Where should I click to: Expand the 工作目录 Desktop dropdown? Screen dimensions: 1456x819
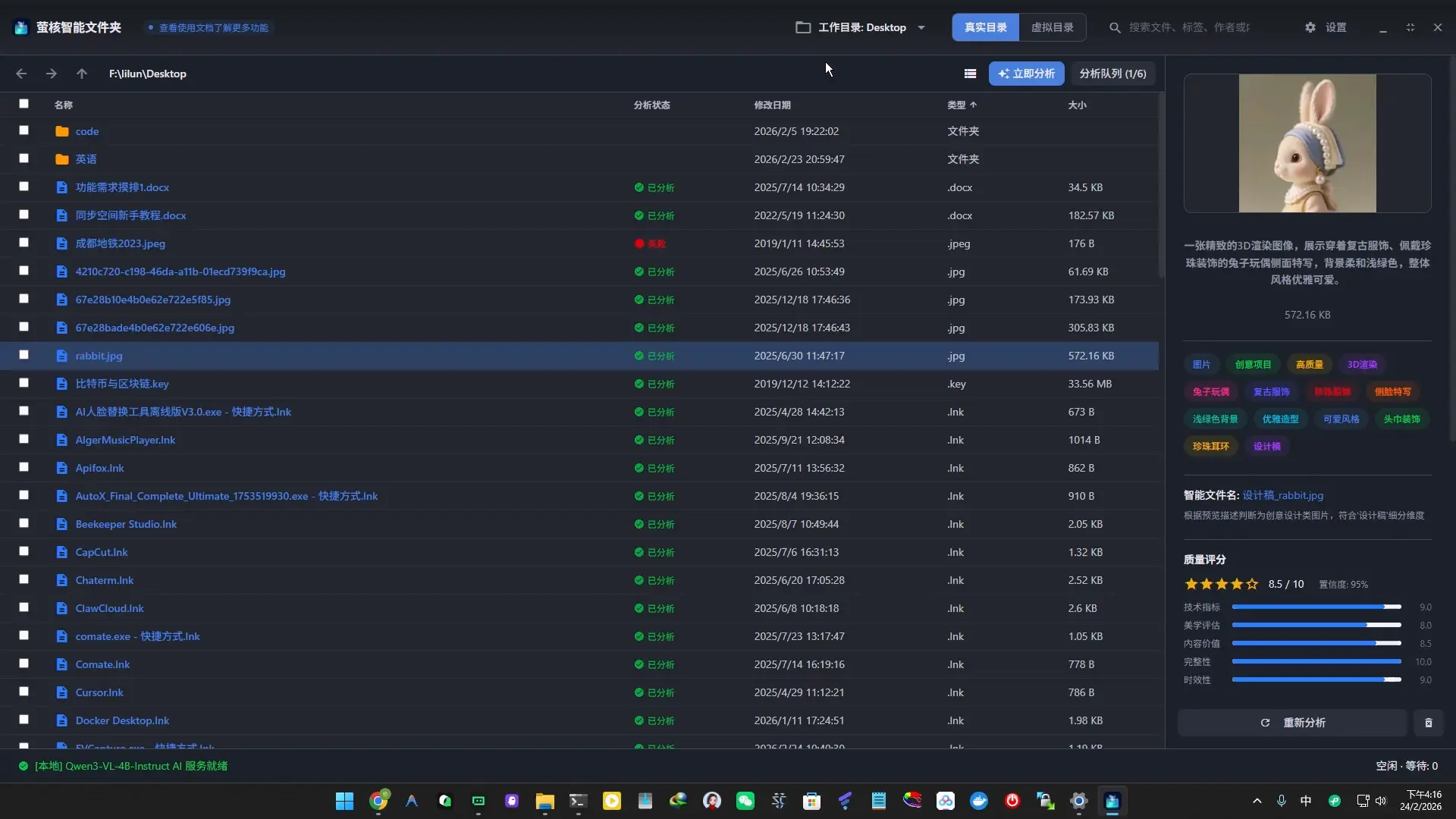coord(921,27)
